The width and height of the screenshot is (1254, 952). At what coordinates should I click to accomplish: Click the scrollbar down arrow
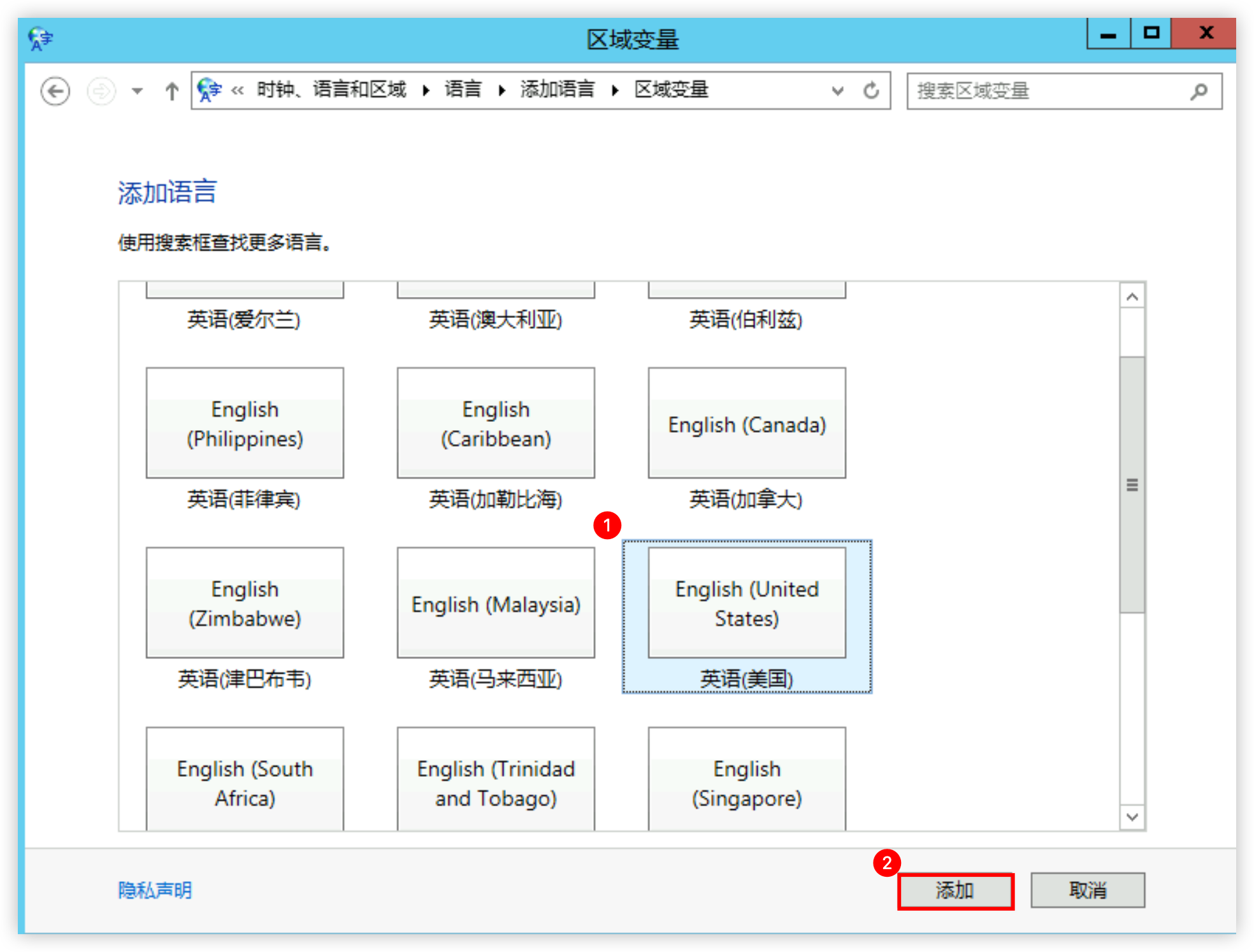[1132, 817]
